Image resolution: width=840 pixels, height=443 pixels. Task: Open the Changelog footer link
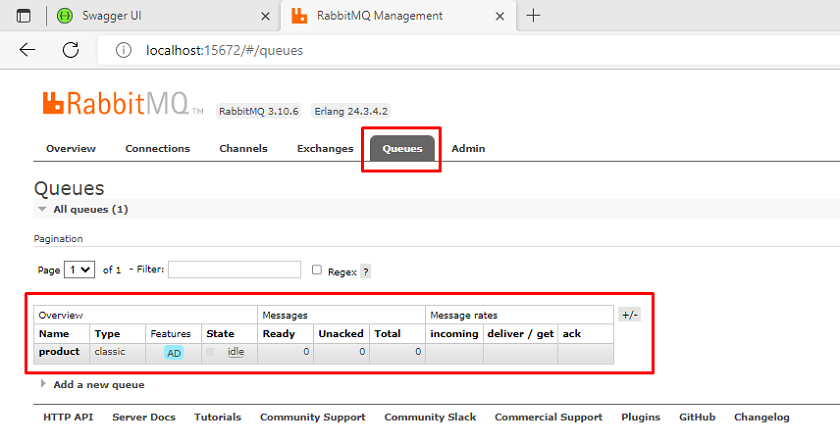point(761,417)
